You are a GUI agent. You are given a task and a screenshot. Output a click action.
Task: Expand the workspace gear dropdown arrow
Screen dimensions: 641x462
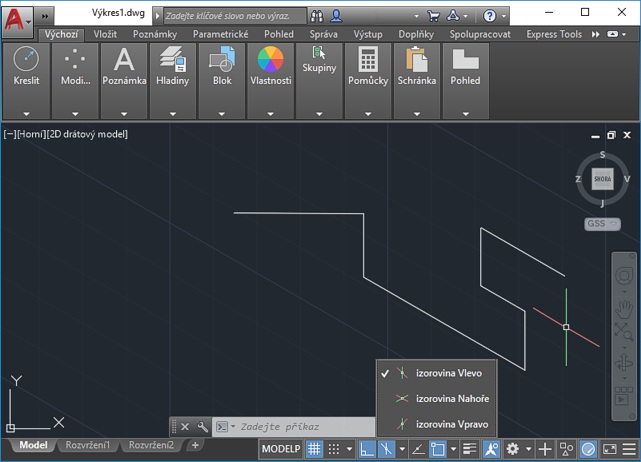529,449
